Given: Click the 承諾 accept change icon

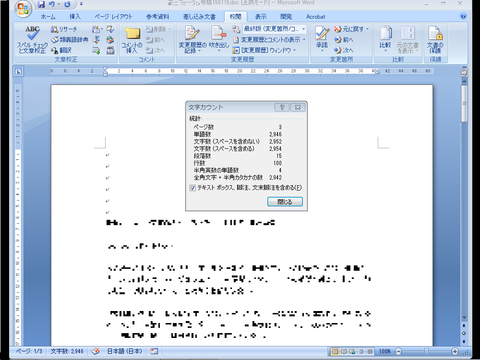Looking at the screenshot, I should click(322, 33).
